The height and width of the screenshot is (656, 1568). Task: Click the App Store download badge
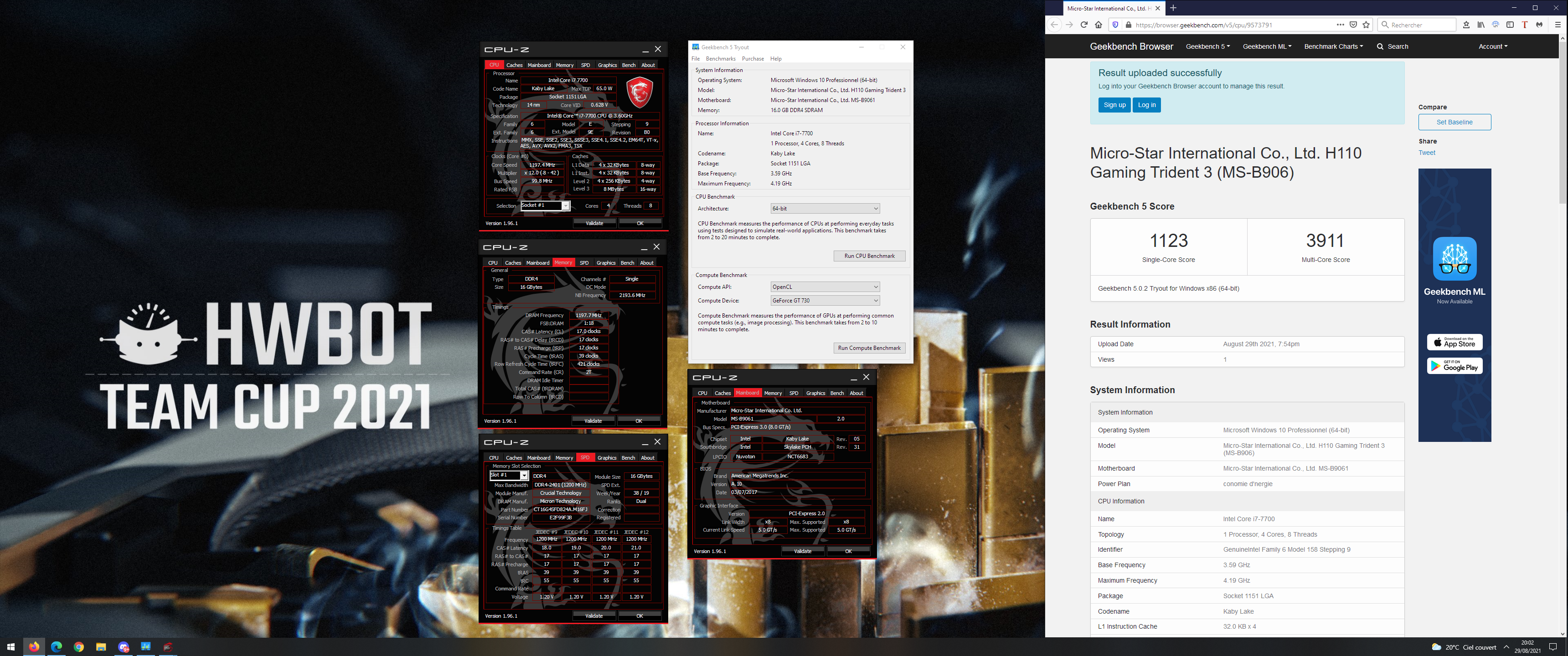1454,342
